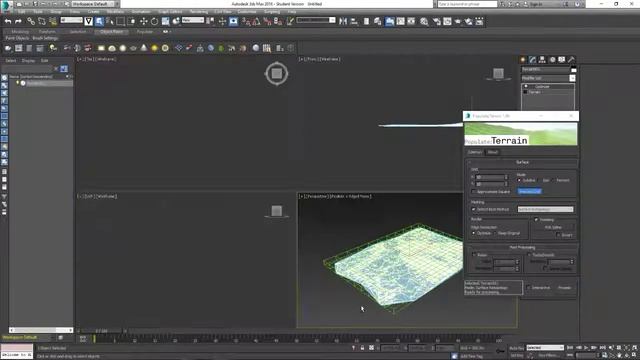Image resolution: width=640 pixels, height=360 pixels.
Task: Open the reference coordinate system View dropdown
Action: tap(193, 20)
